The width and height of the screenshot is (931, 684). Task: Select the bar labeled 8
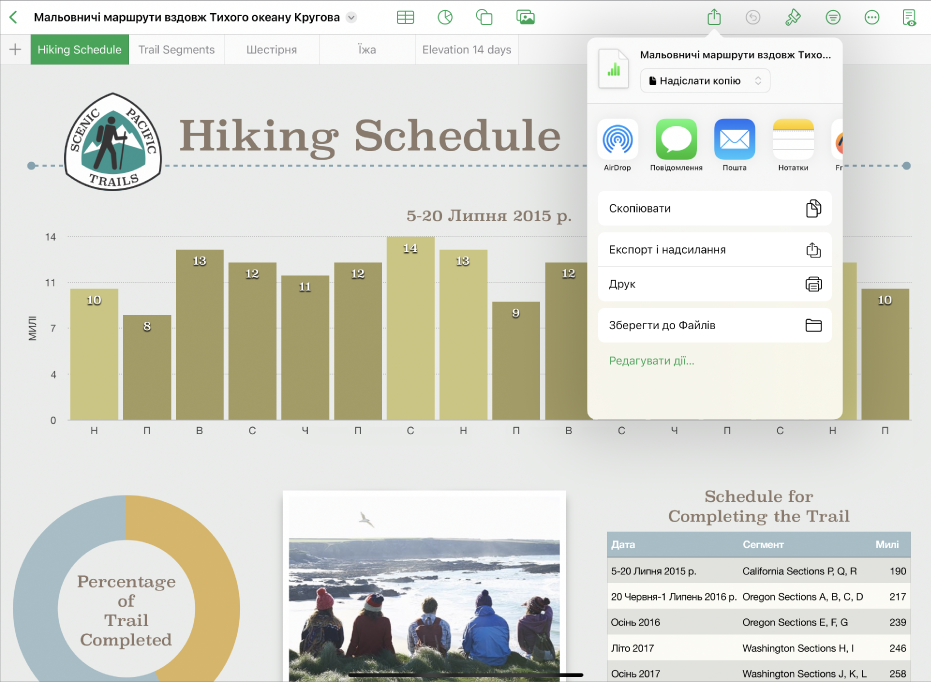(x=147, y=368)
